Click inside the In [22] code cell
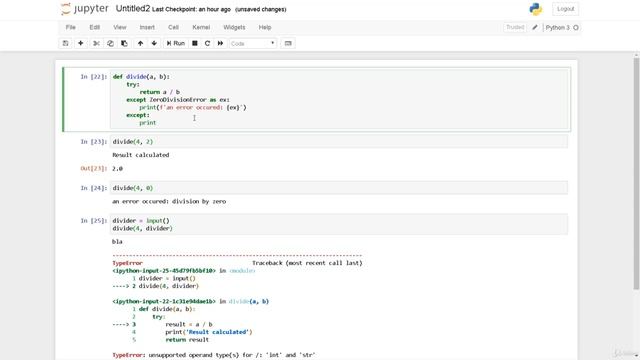 click(339, 99)
